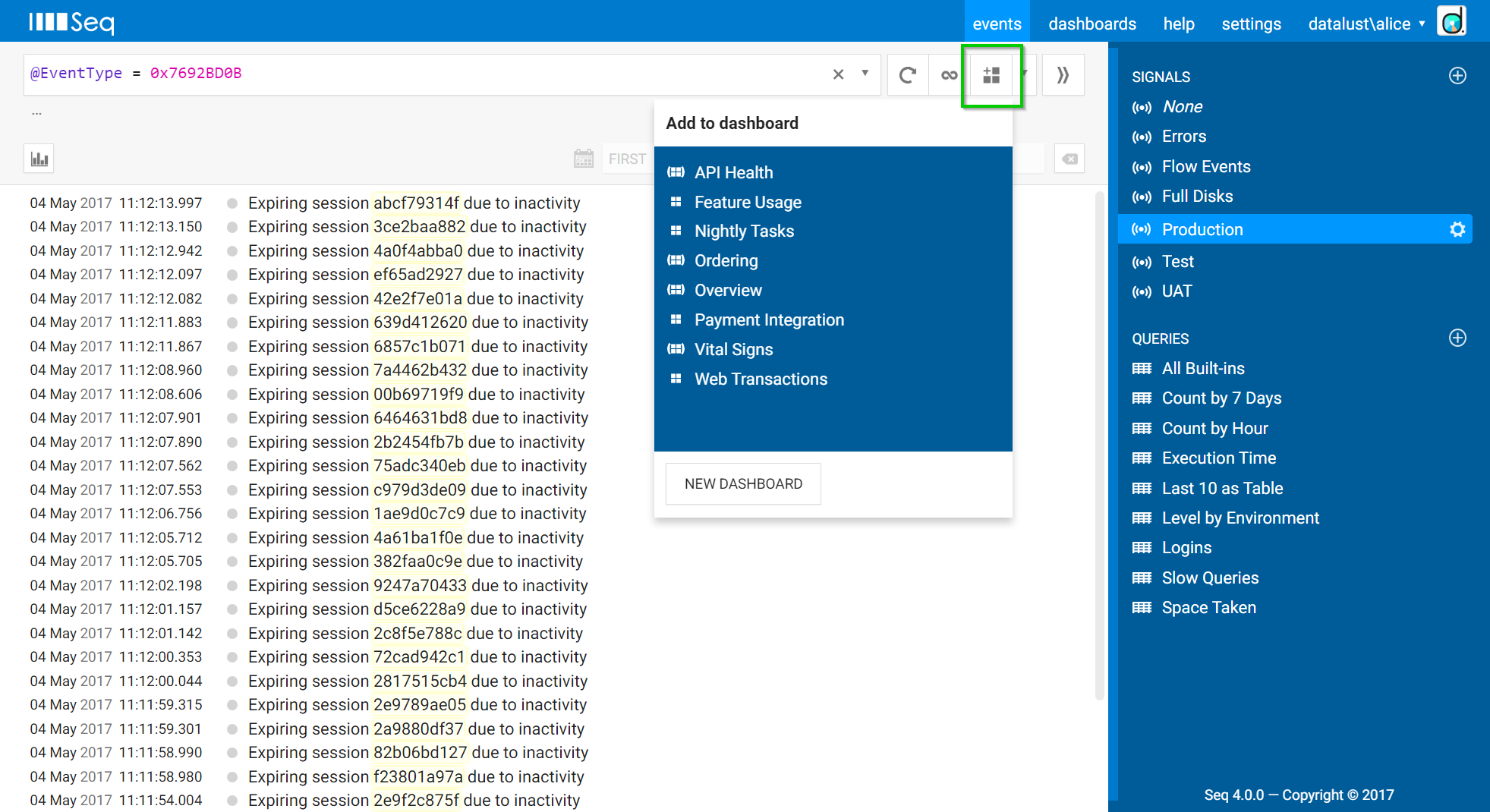
Task: Click level dot of 11:12:07.901 event
Action: click(232, 418)
